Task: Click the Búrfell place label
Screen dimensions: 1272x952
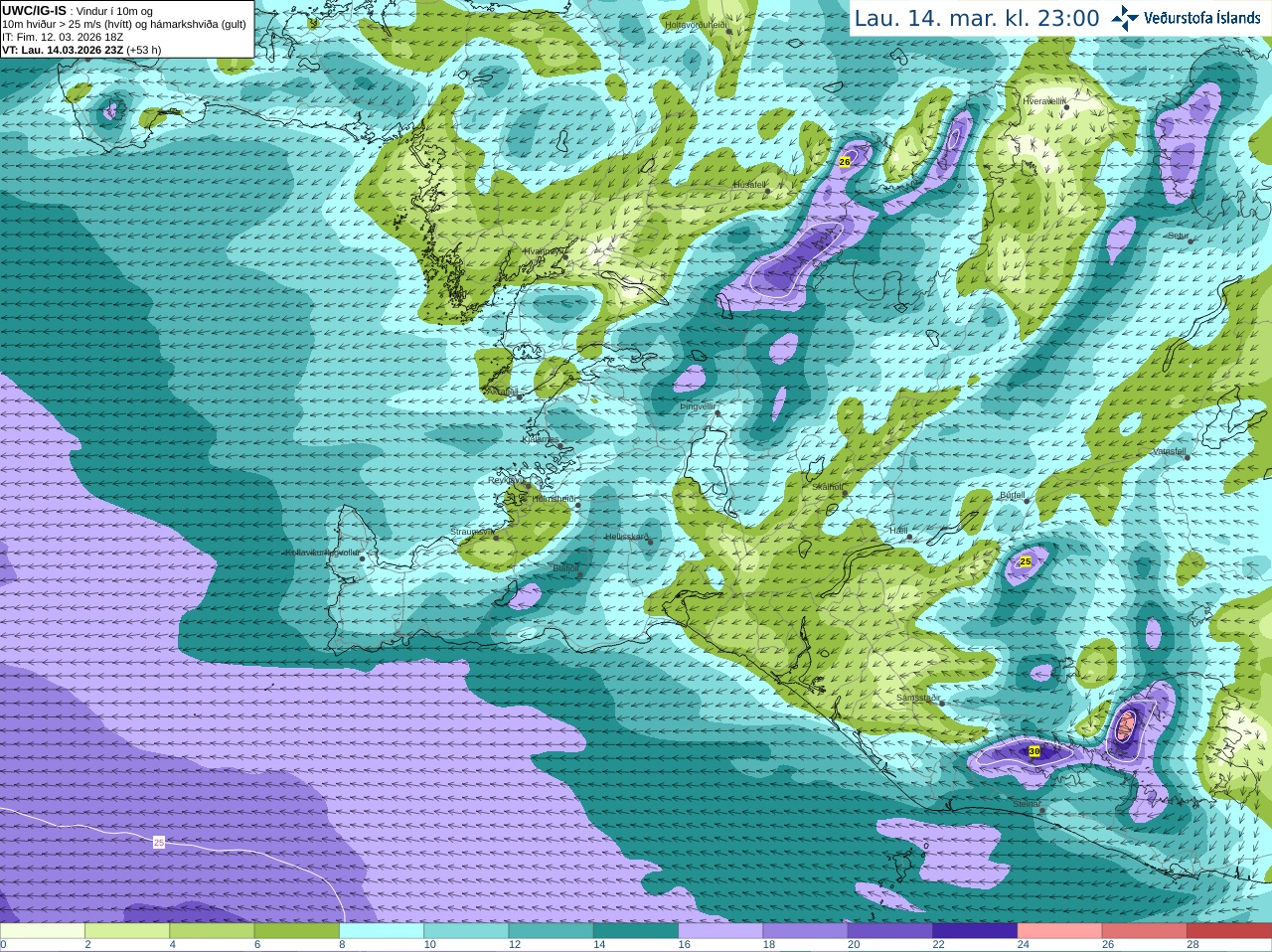Action: pos(1013,495)
